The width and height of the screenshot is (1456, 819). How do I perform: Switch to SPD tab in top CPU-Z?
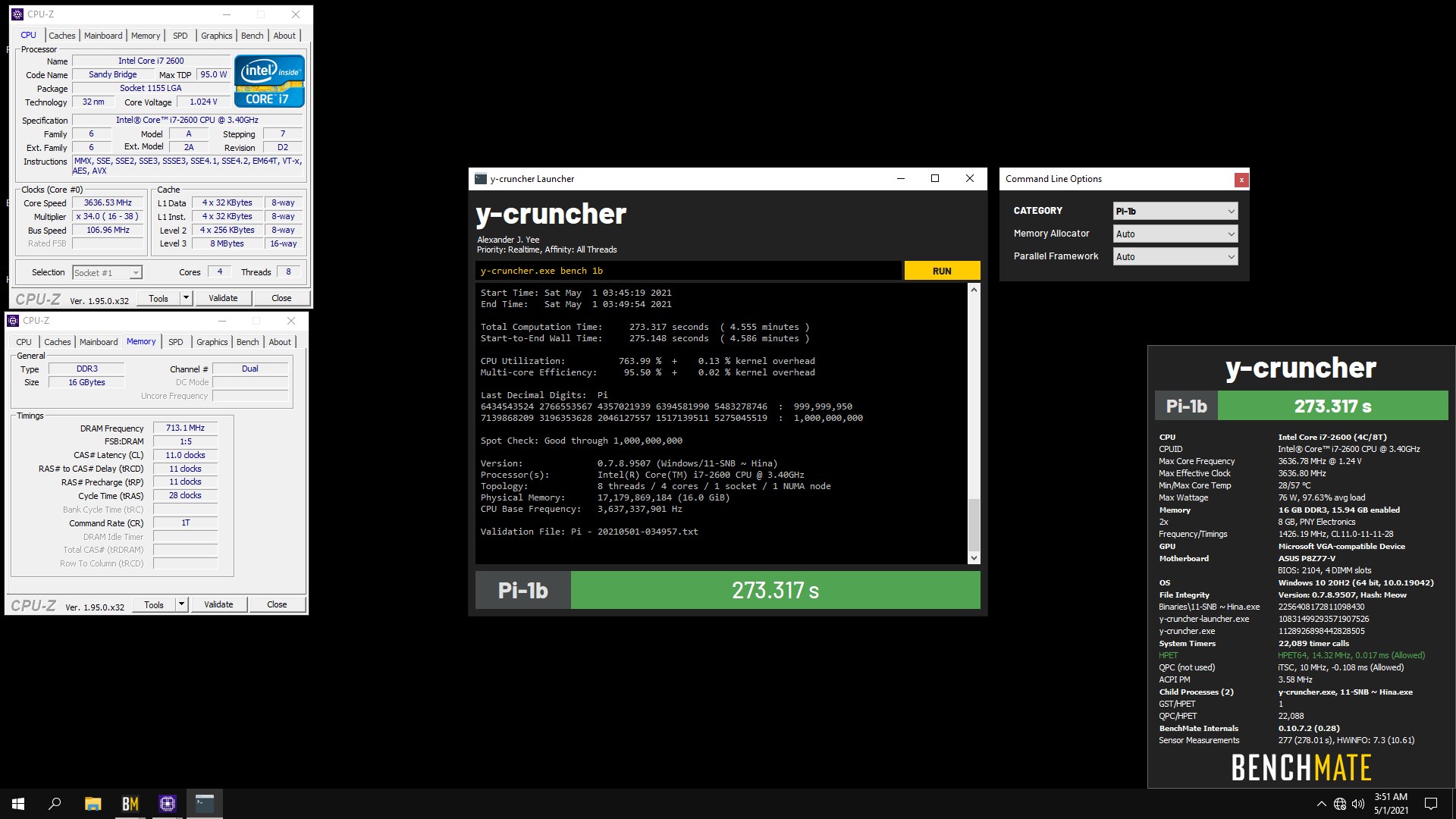coord(180,36)
